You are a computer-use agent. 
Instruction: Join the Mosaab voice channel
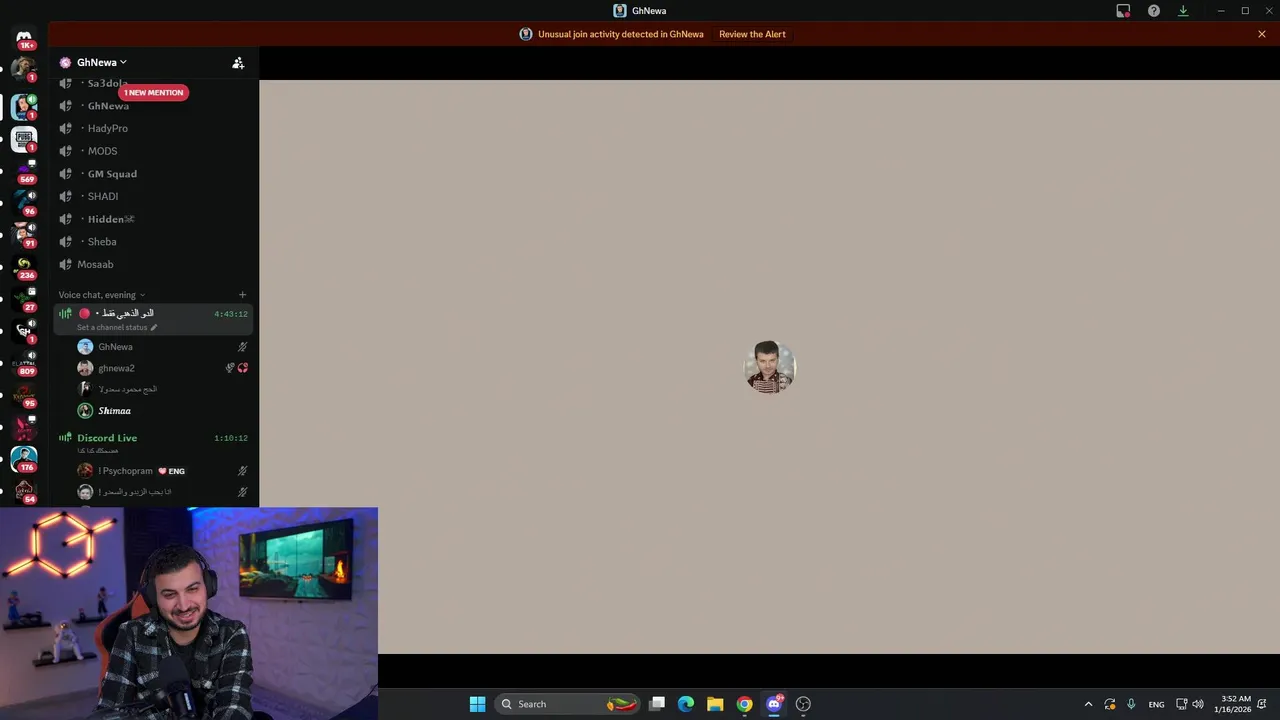point(155,264)
